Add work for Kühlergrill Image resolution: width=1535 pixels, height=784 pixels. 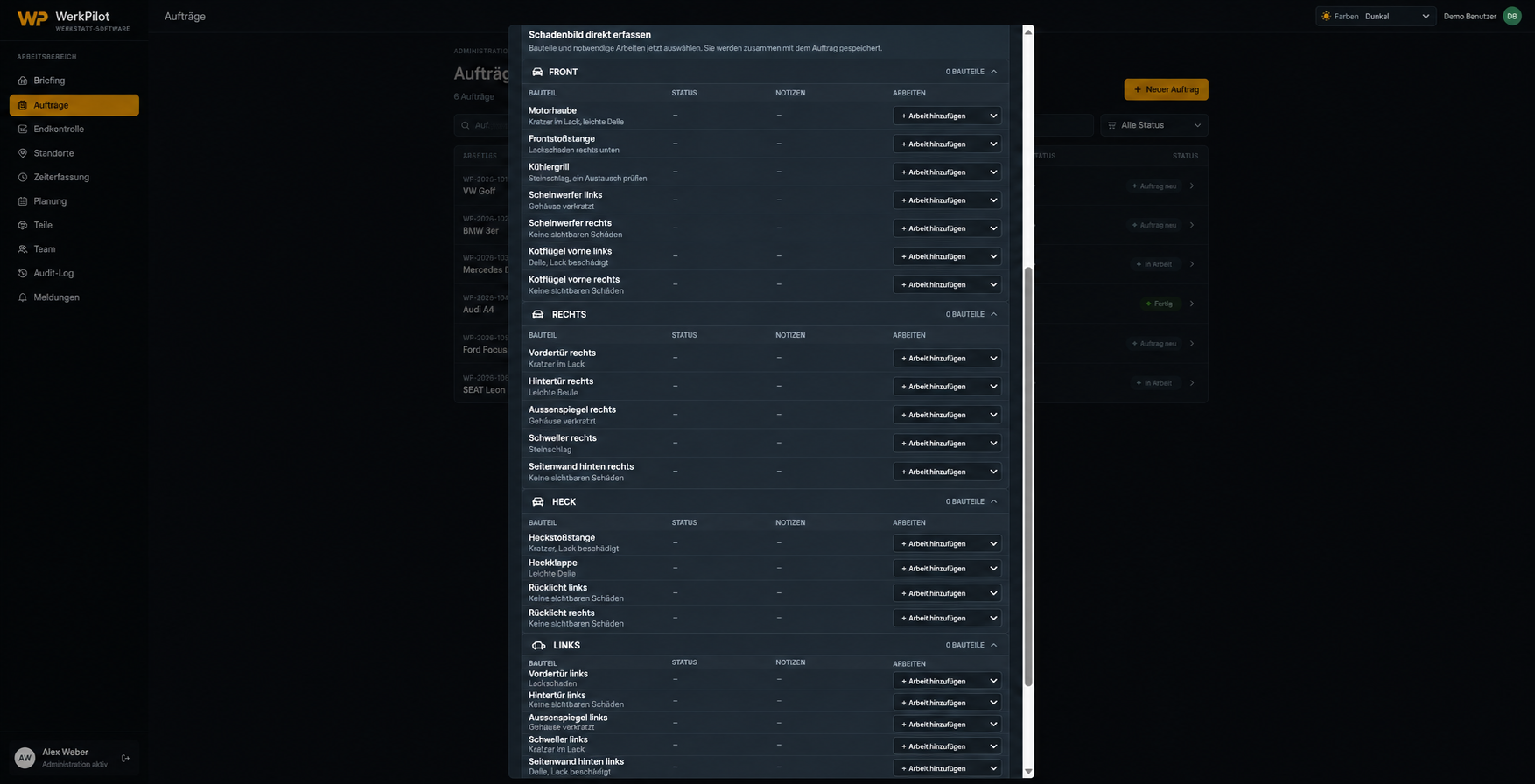(x=947, y=171)
